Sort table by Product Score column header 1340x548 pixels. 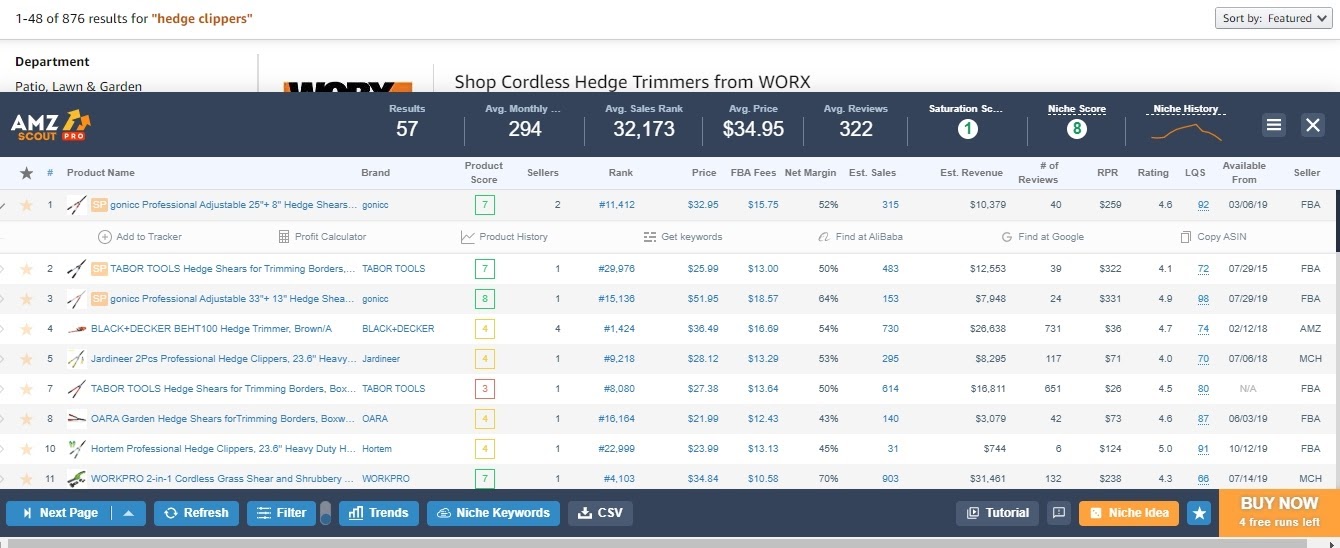point(484,172)
